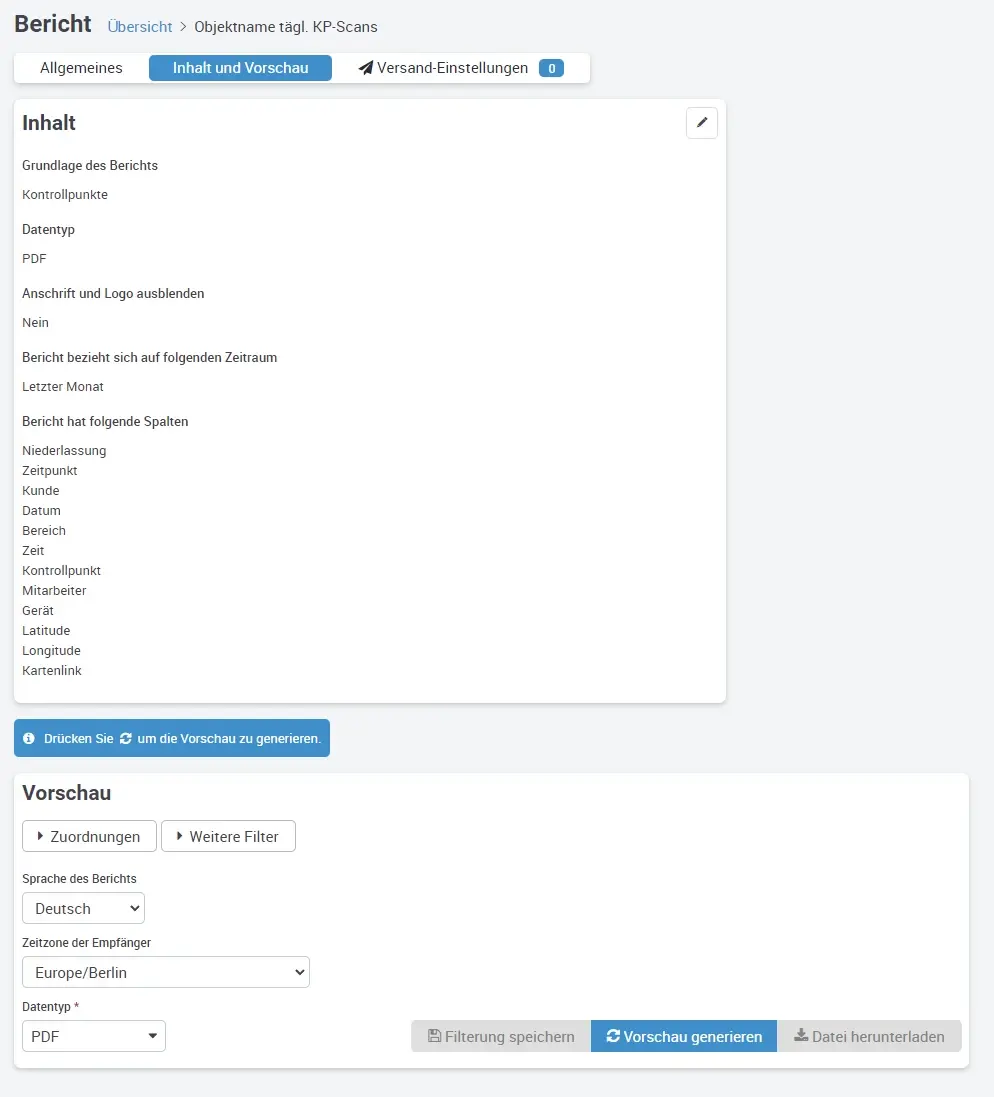Expand the Zuordnungen section
The image size is (994, 1097).
point(88,836)
